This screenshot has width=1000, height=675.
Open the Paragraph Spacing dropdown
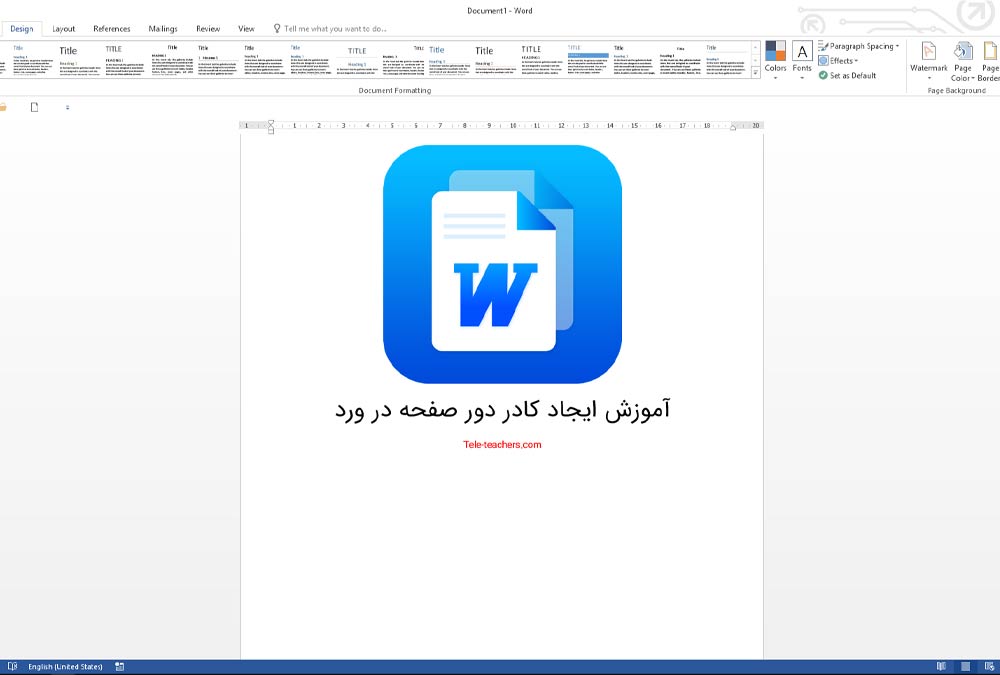point(859,46)
